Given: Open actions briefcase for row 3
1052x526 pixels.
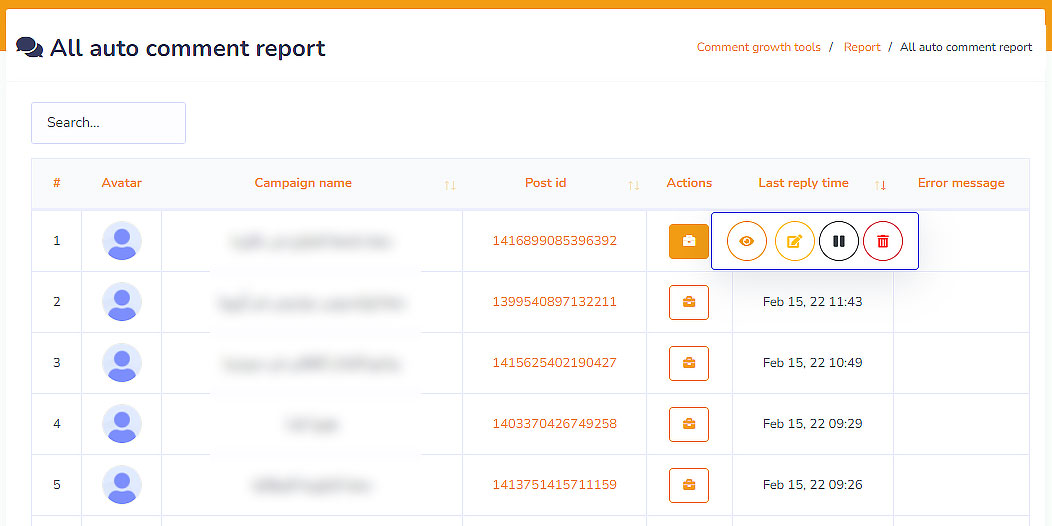Looking at the screenshot, I should coord(688,363).
